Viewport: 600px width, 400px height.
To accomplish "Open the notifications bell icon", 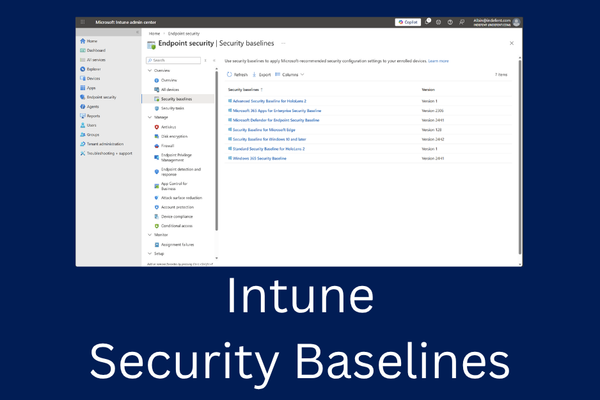I will coord(427,22).
